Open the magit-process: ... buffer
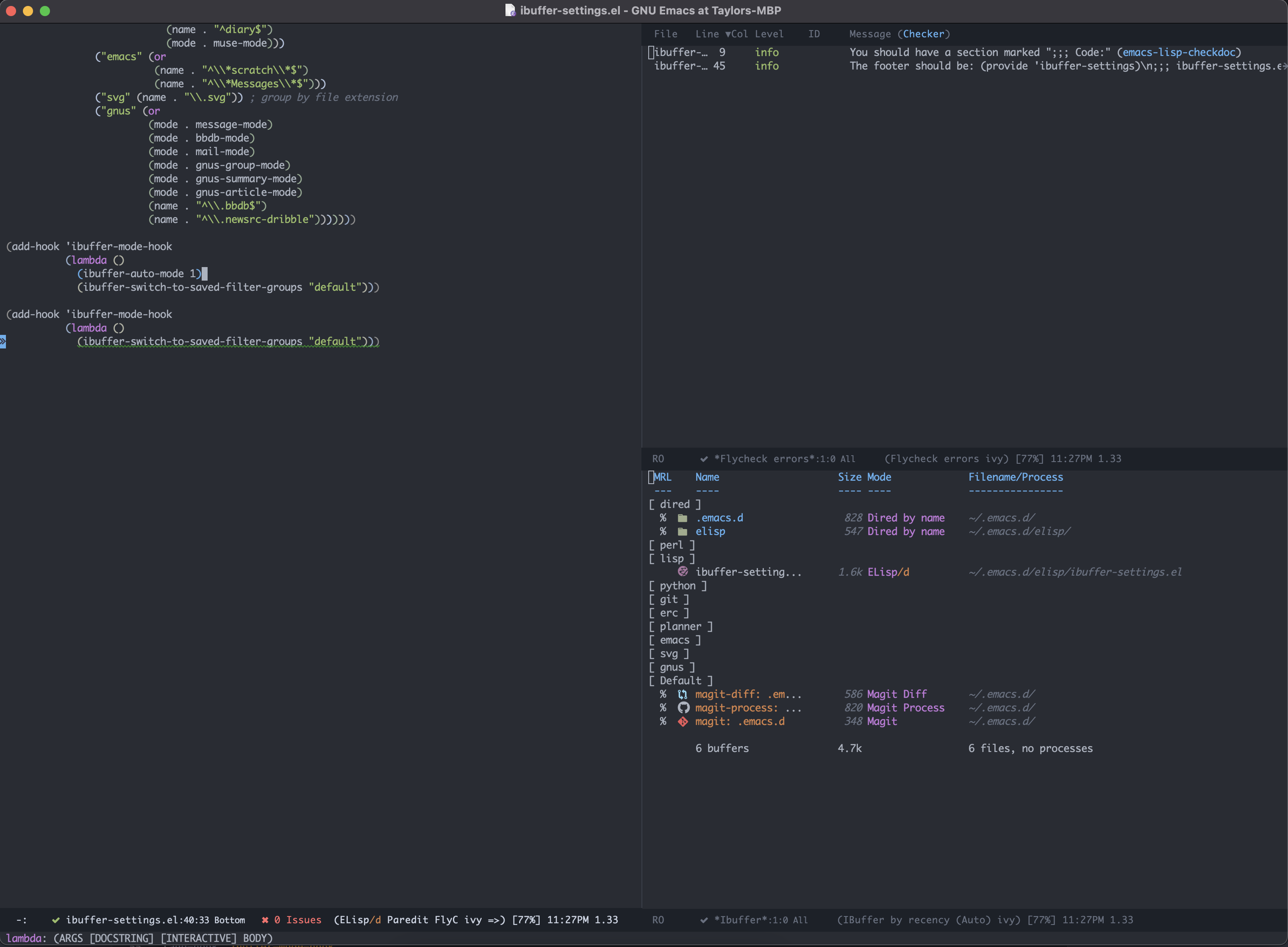1288x947 pixels. (x=748, y=708)
